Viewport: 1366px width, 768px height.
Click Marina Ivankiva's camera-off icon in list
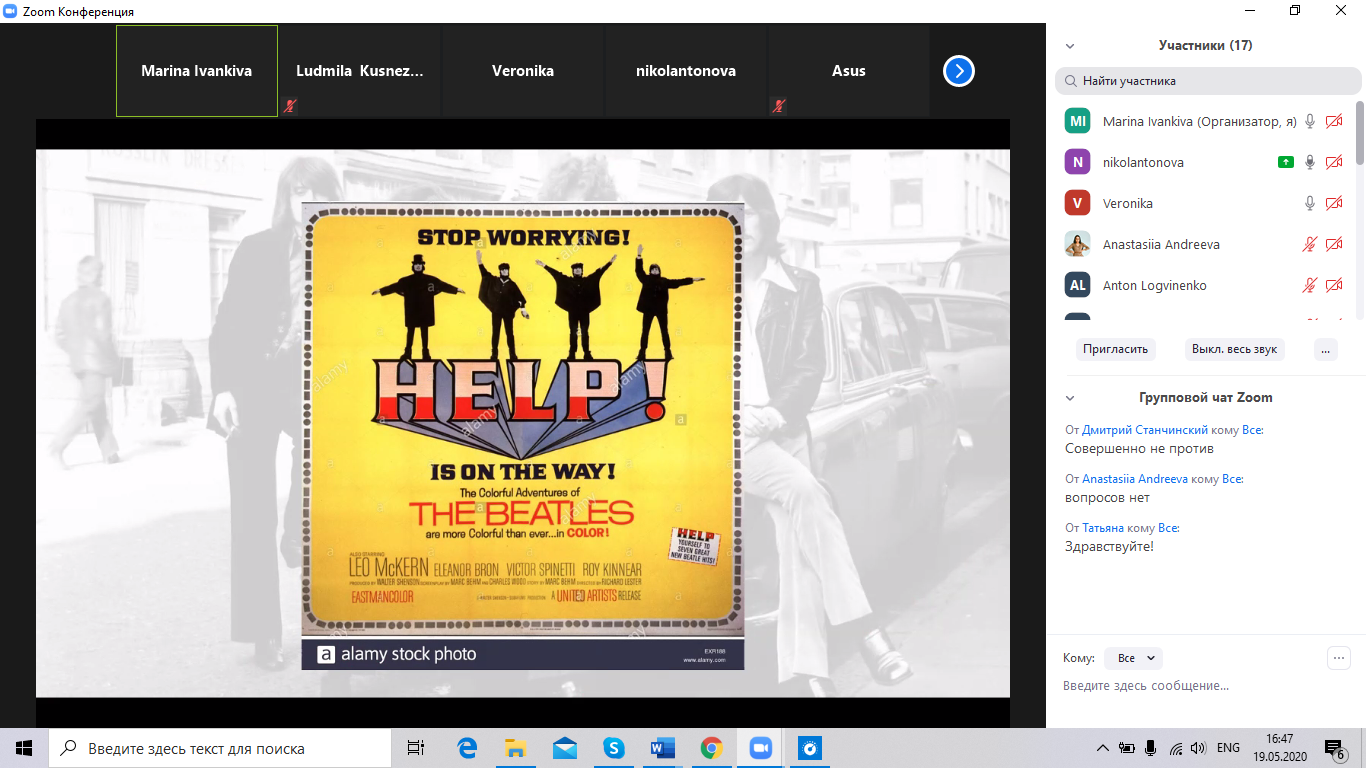click(1334, 121)
